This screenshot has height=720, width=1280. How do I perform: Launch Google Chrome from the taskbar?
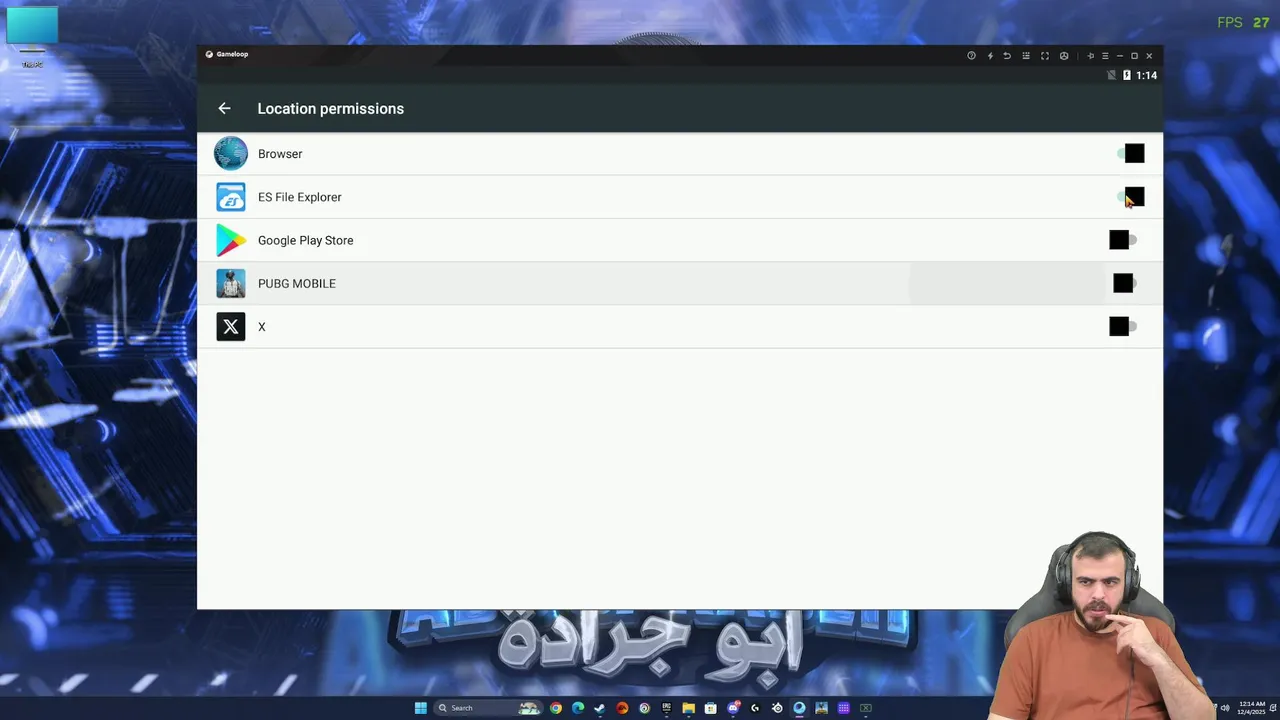point(556,708)
